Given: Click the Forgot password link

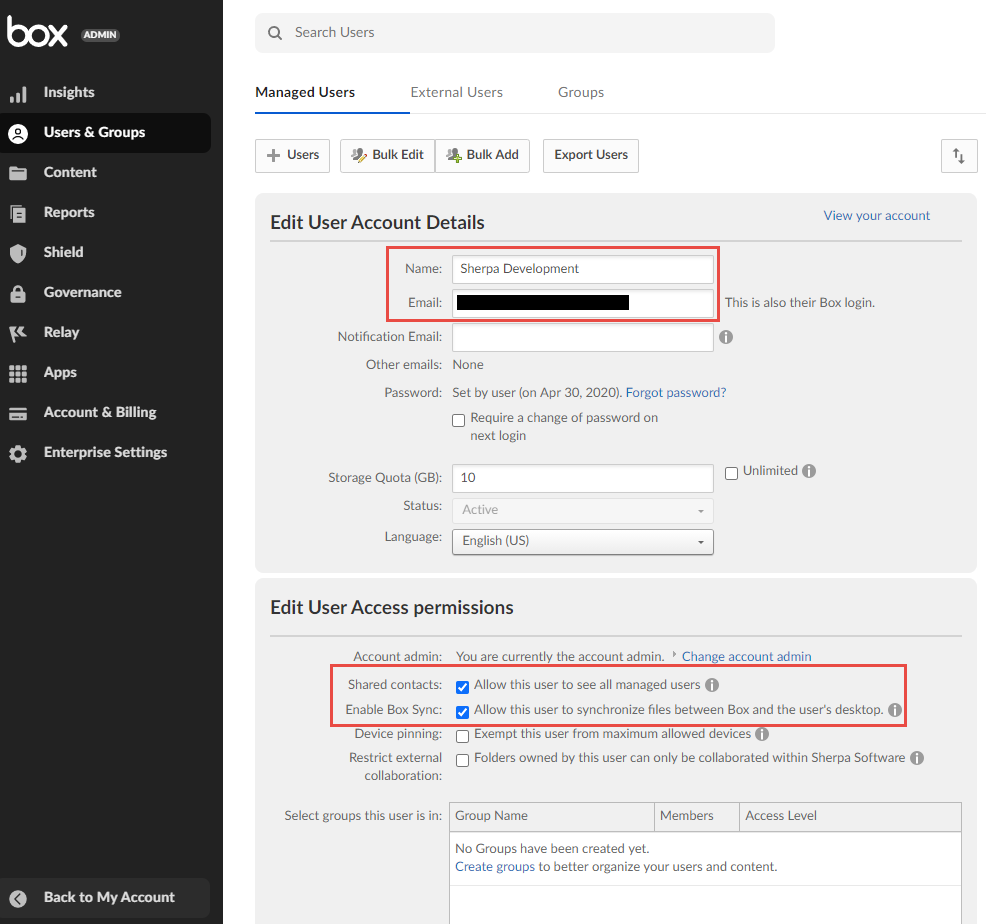Looking at the screenshot, I should click(676, 393).
